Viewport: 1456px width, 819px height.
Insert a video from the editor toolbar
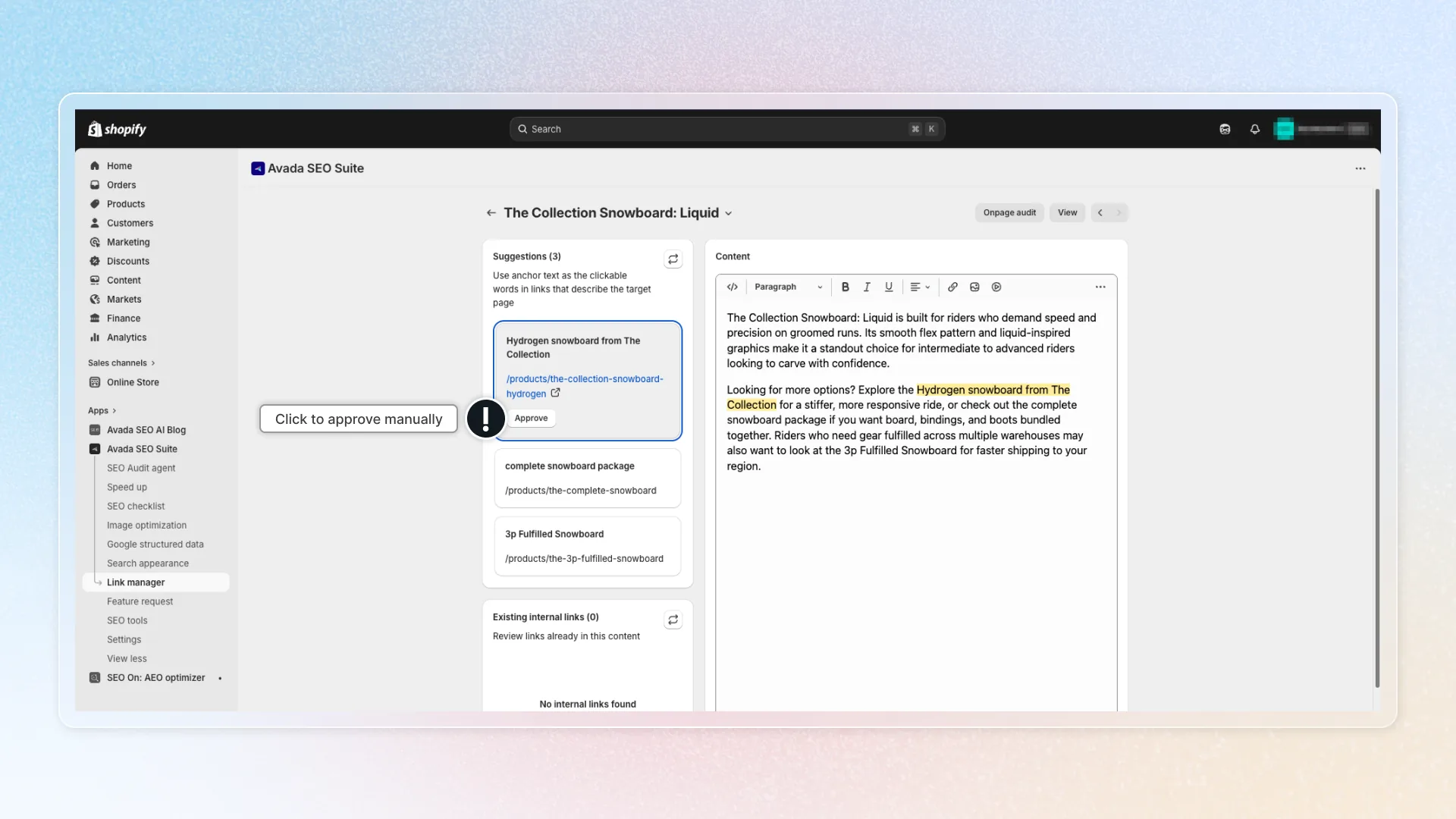[x=996, y=287]
